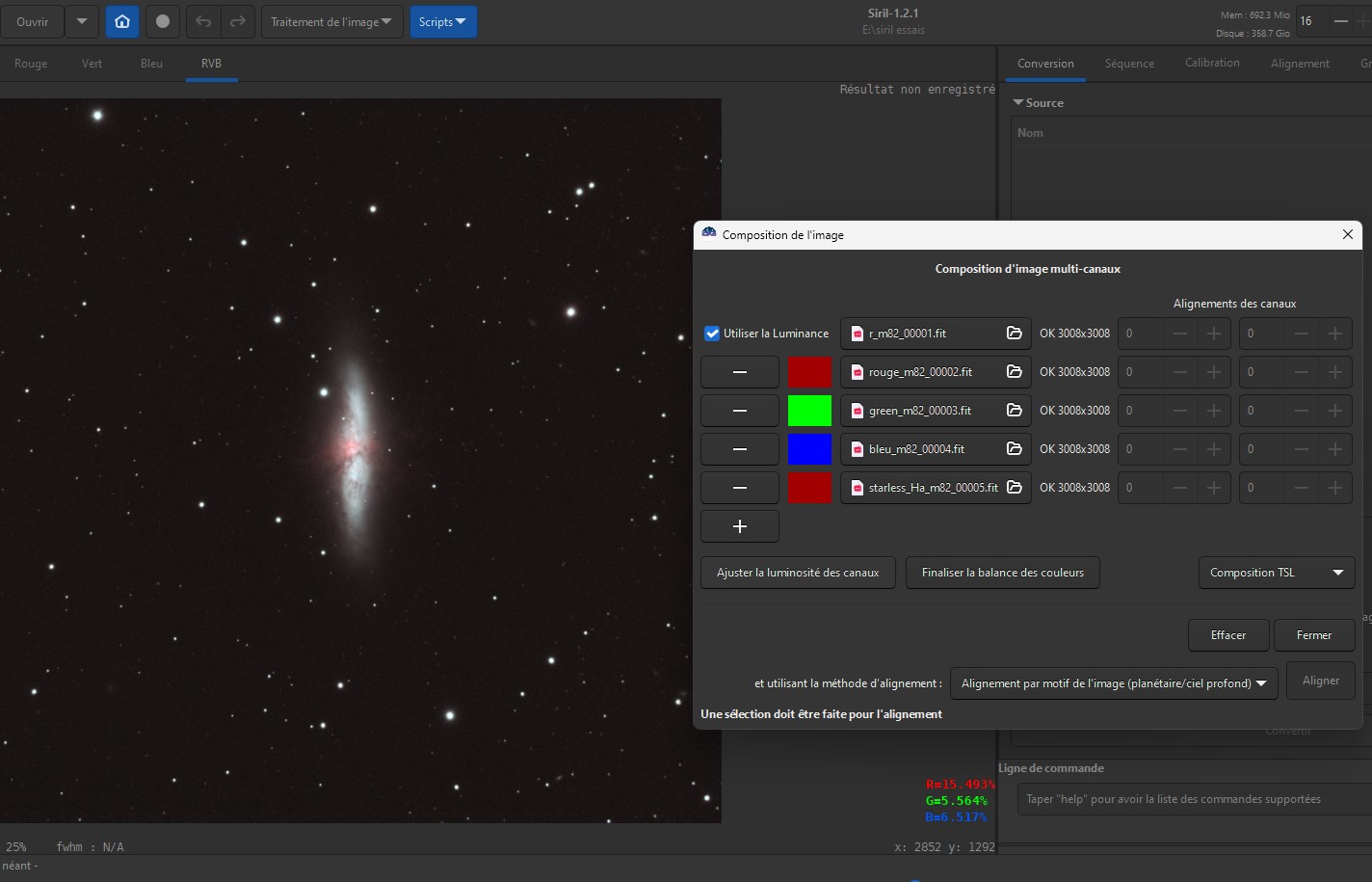Browse file for starless_Ha_m82_00005.fit layer
The image size is (1372, 882).
coord(1014,488)
